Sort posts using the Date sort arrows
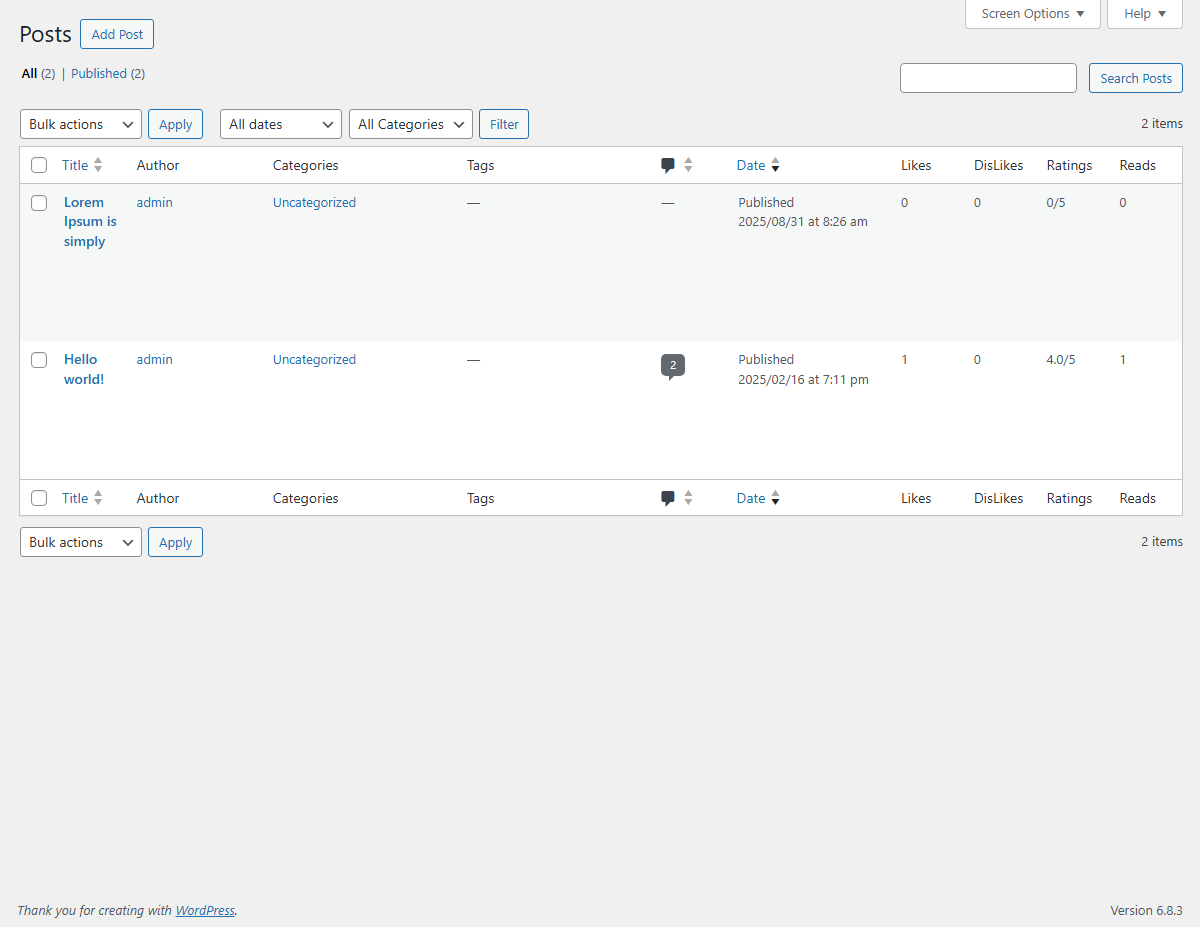1200x927 pixels. click(775, 164)
